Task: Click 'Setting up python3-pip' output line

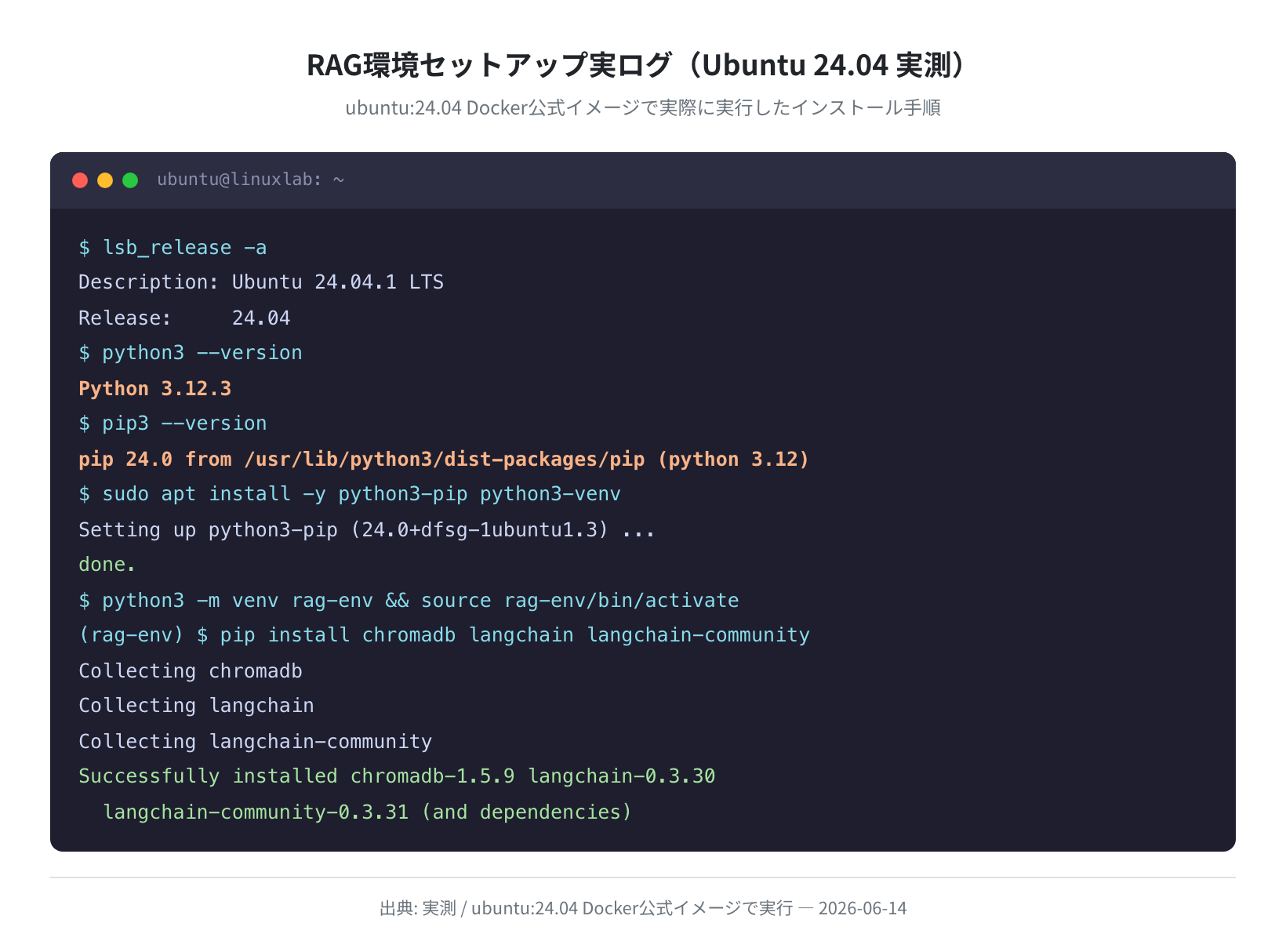Action: pos(367,530)
